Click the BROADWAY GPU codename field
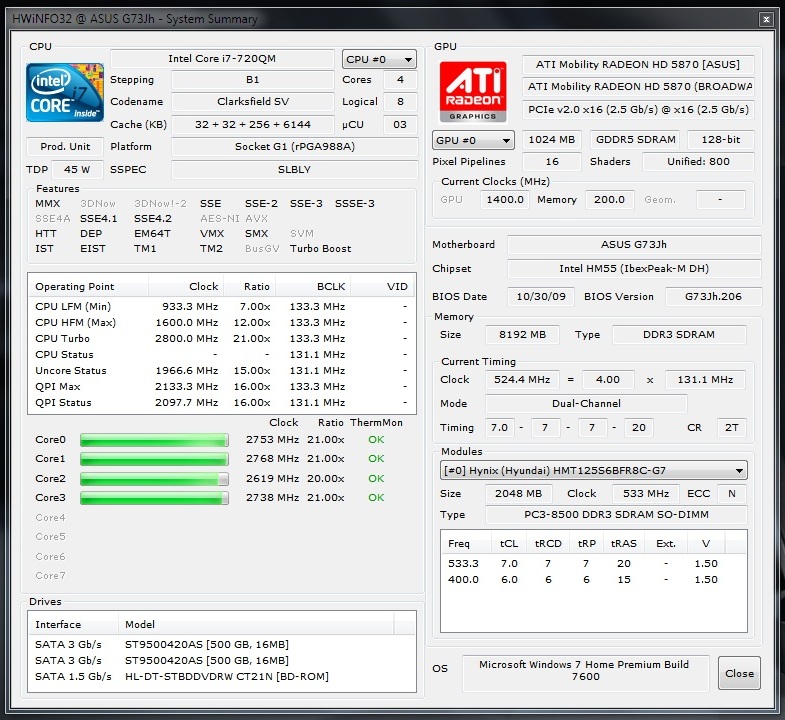 (638, 87)
